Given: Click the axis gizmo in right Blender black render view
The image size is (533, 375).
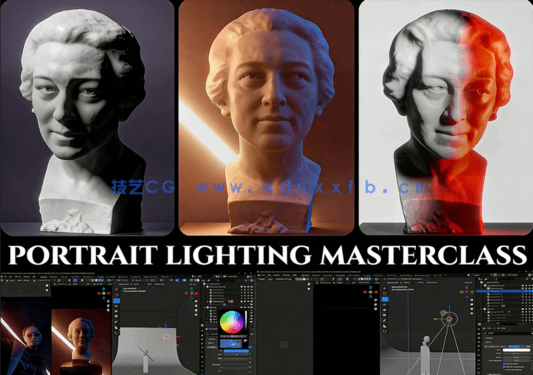Looking at the screenshot, I should 371,292.
